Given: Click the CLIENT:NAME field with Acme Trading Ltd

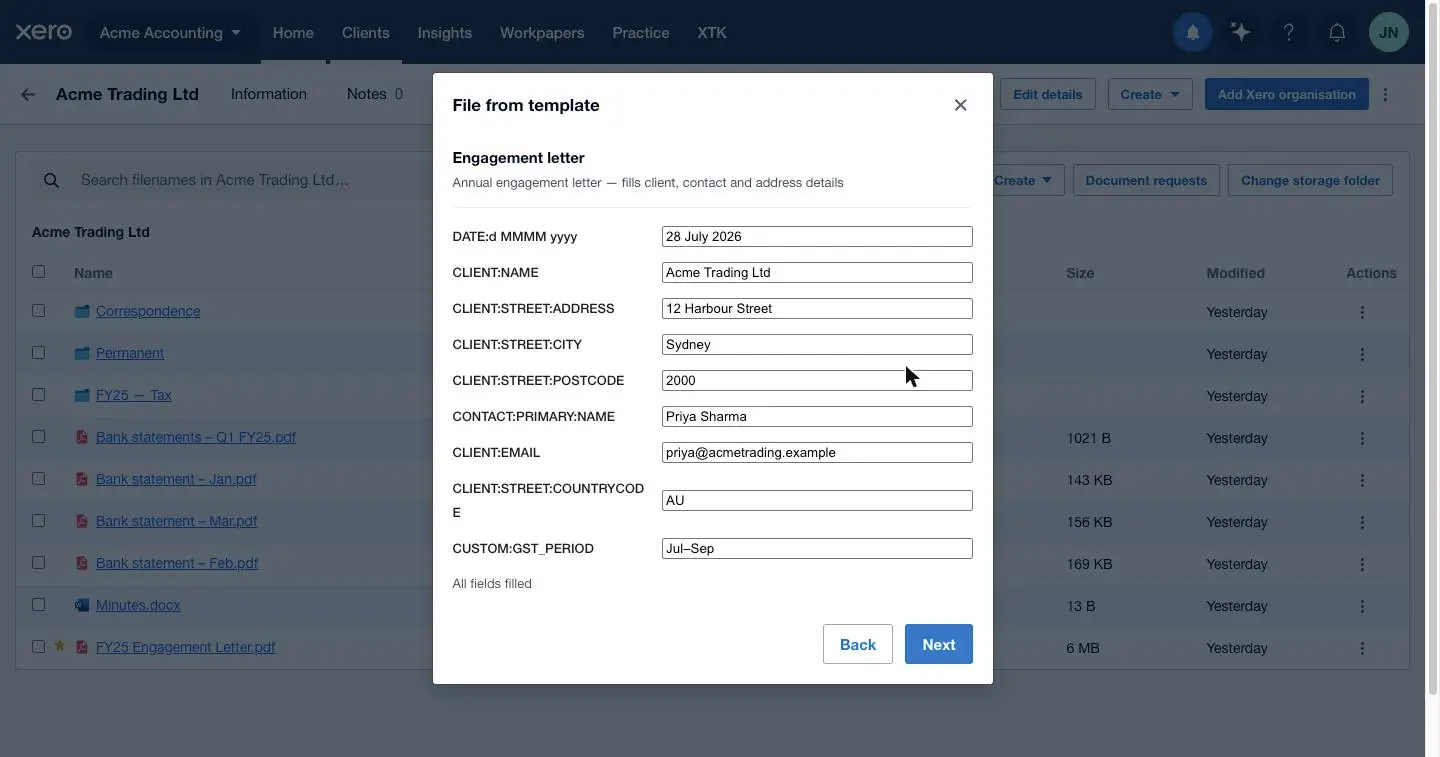Looking at the screenshot, I should pos(817,272).
